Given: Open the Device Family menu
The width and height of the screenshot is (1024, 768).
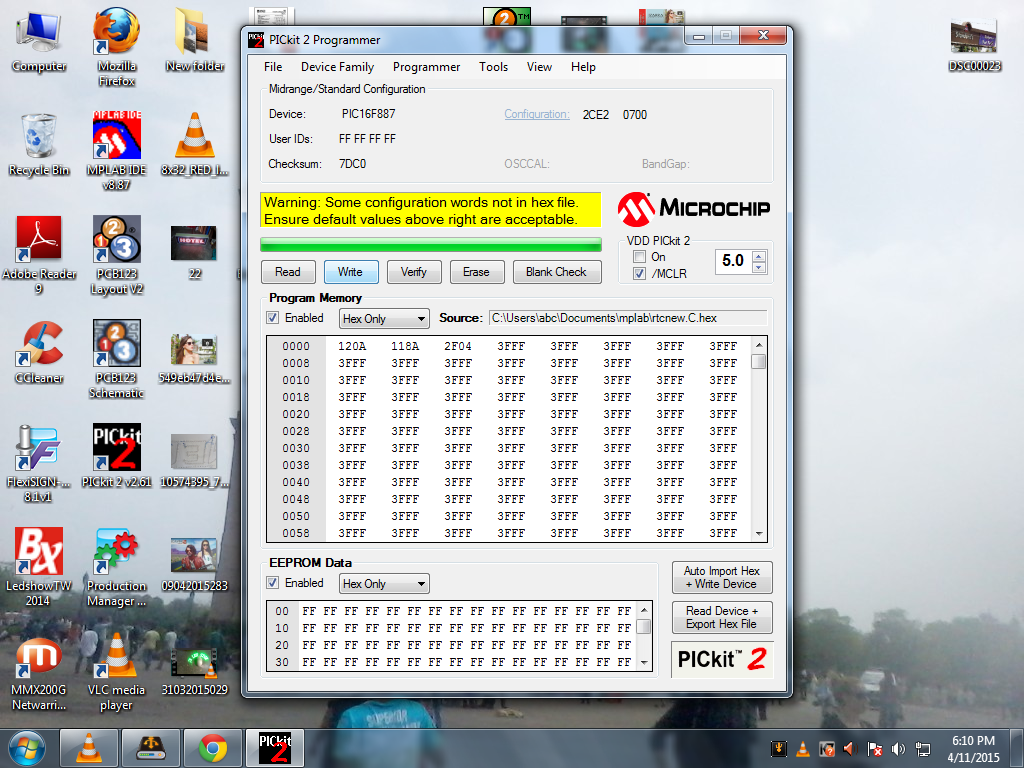Looking at the screenshot, I should coord(337,67).
